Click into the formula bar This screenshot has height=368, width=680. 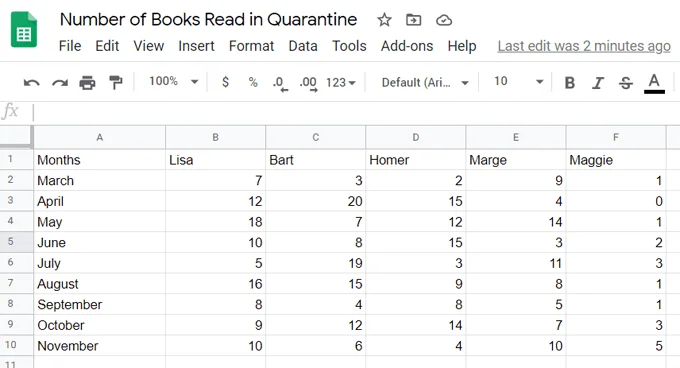[356, 112]
